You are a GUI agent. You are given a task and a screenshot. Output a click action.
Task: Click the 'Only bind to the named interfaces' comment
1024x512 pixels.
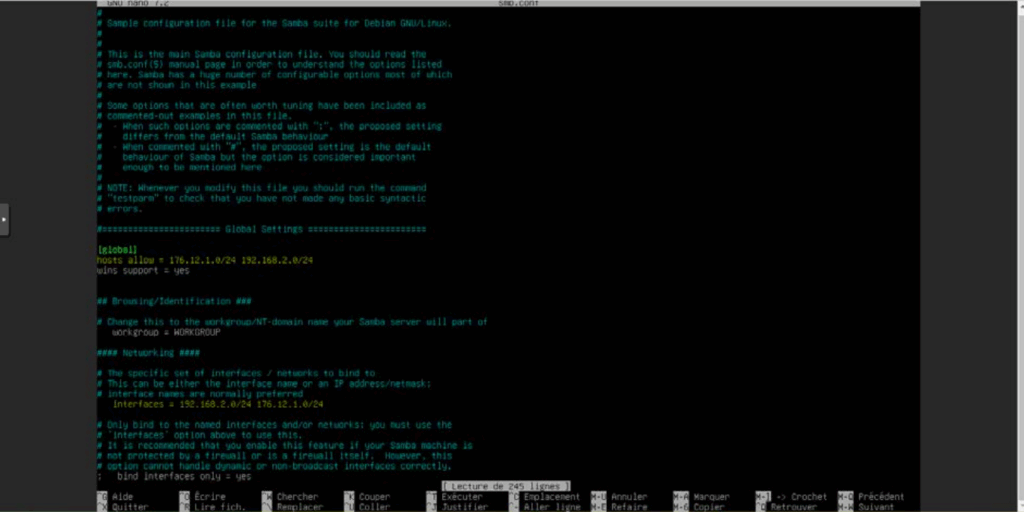274,424
